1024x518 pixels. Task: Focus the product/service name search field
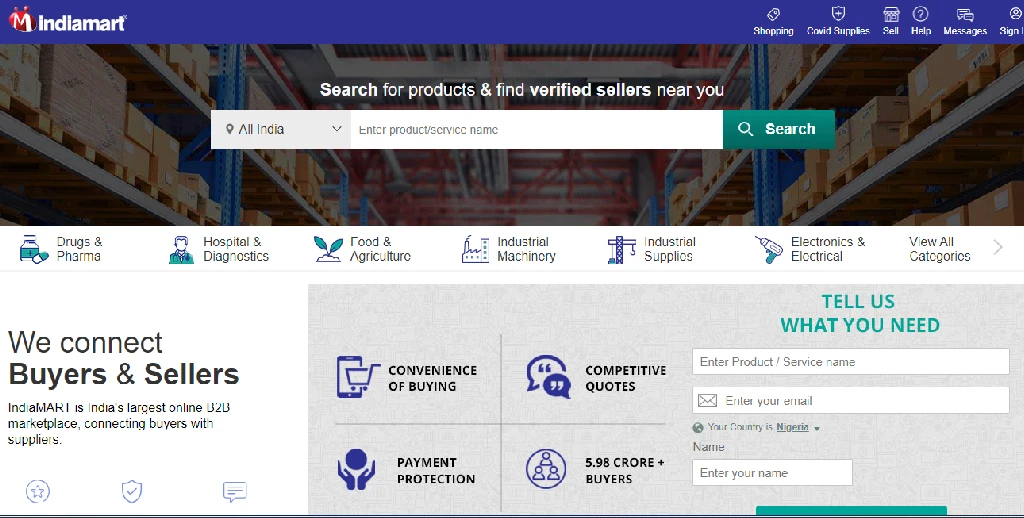point(537,129)
